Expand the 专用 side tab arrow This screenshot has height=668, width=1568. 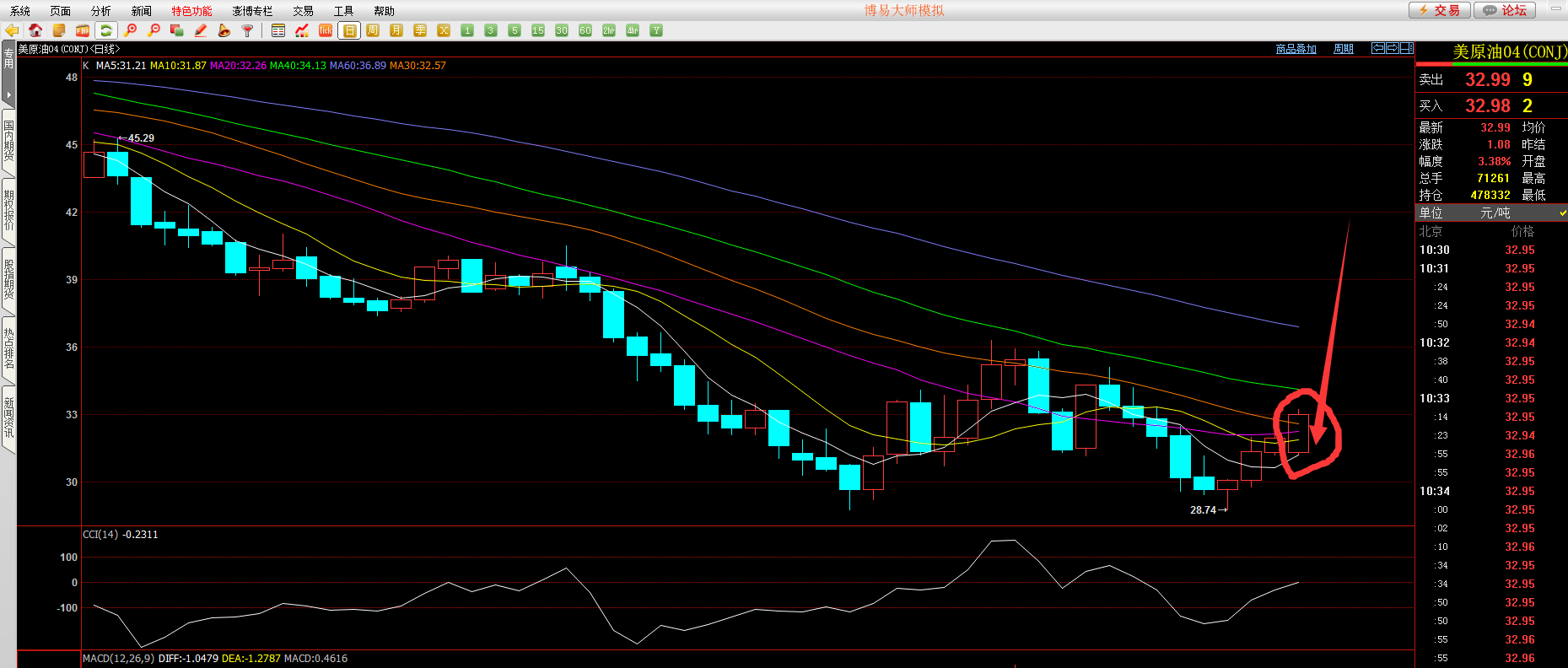pos(8,94)
